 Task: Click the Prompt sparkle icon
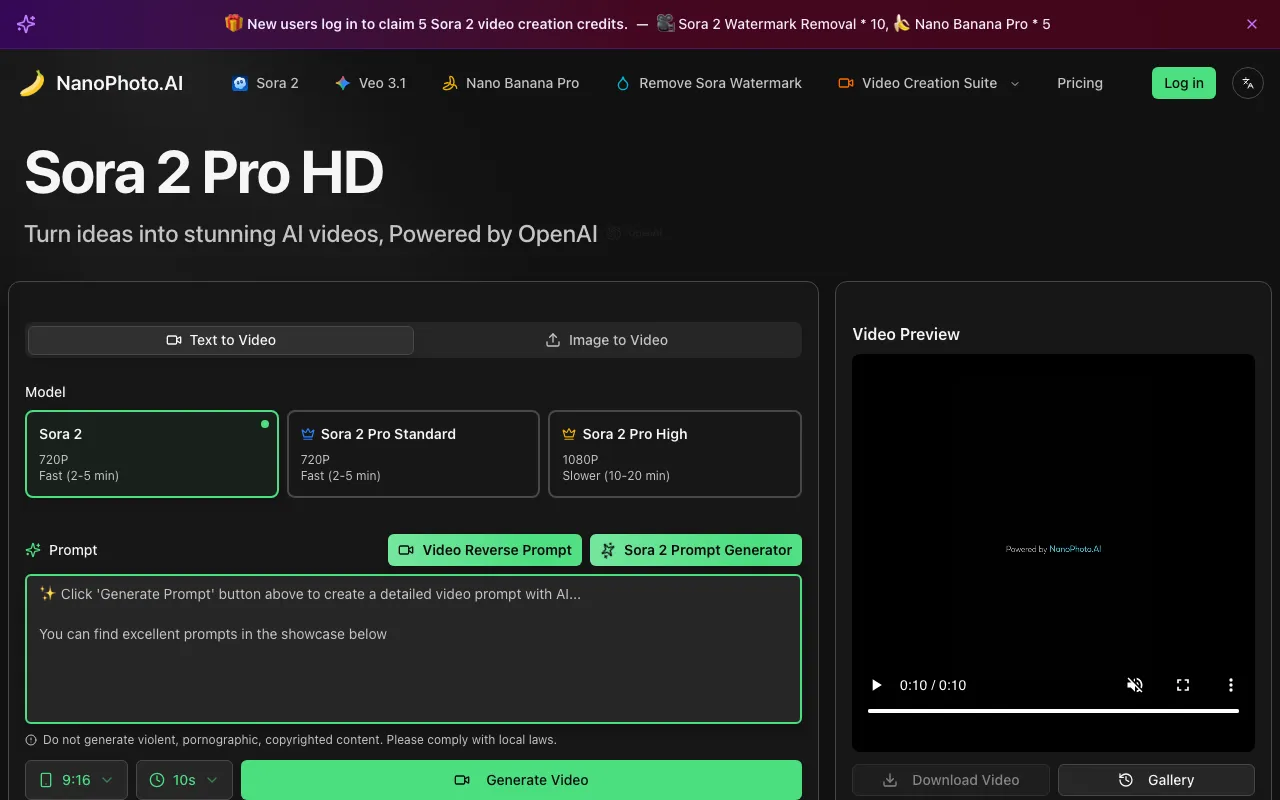click(33, 550)
